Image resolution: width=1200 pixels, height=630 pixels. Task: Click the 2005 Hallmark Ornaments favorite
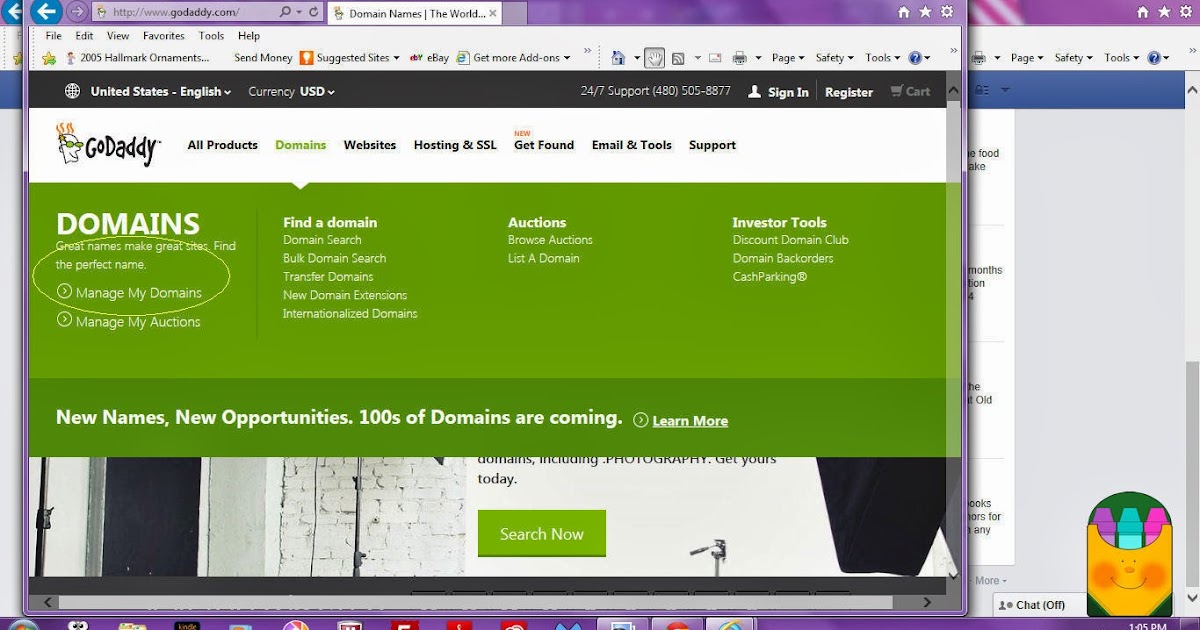pos(137,58)
